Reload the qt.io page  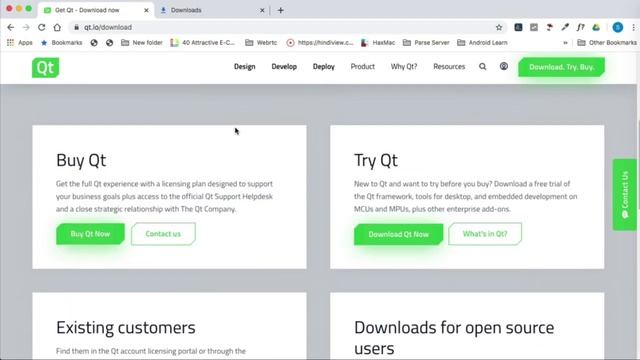click(42, 27)
